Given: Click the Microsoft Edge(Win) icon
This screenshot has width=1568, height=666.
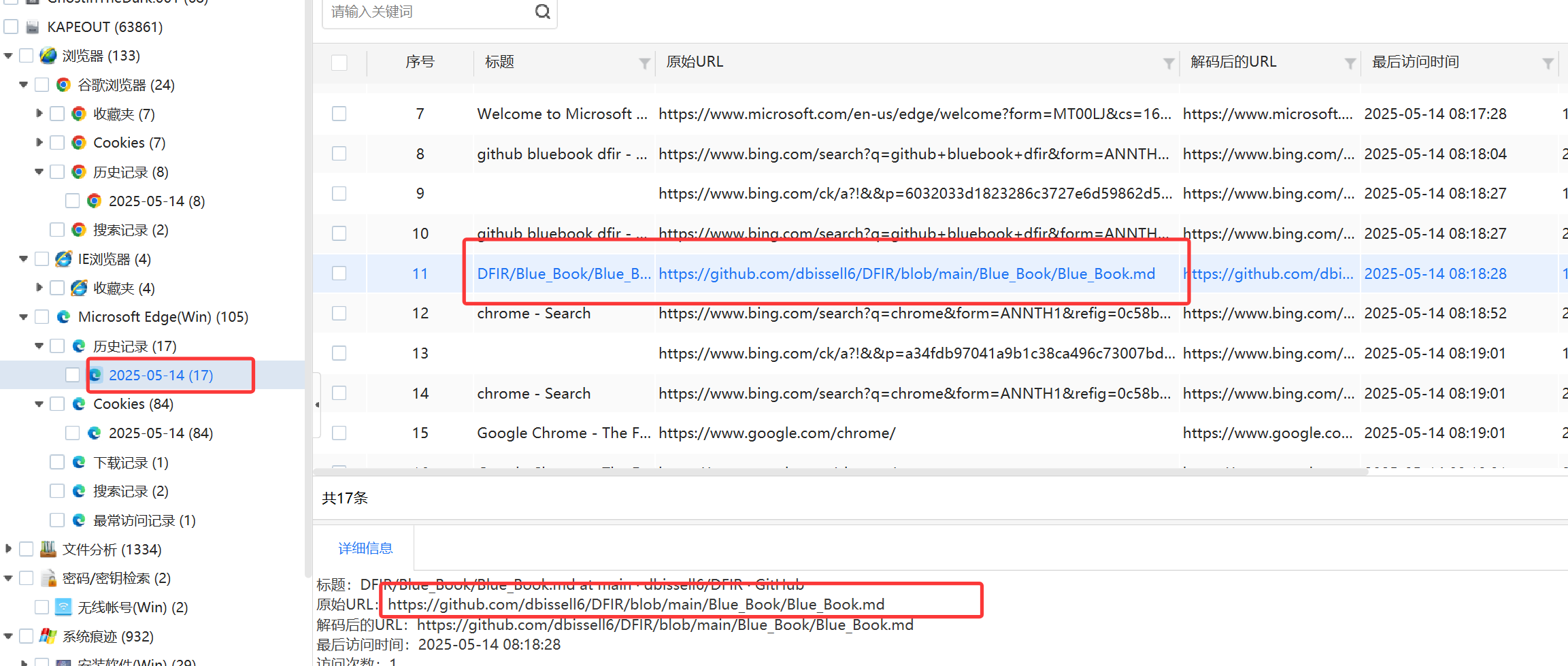Looking at the screenshot, I should pos(63,317).
